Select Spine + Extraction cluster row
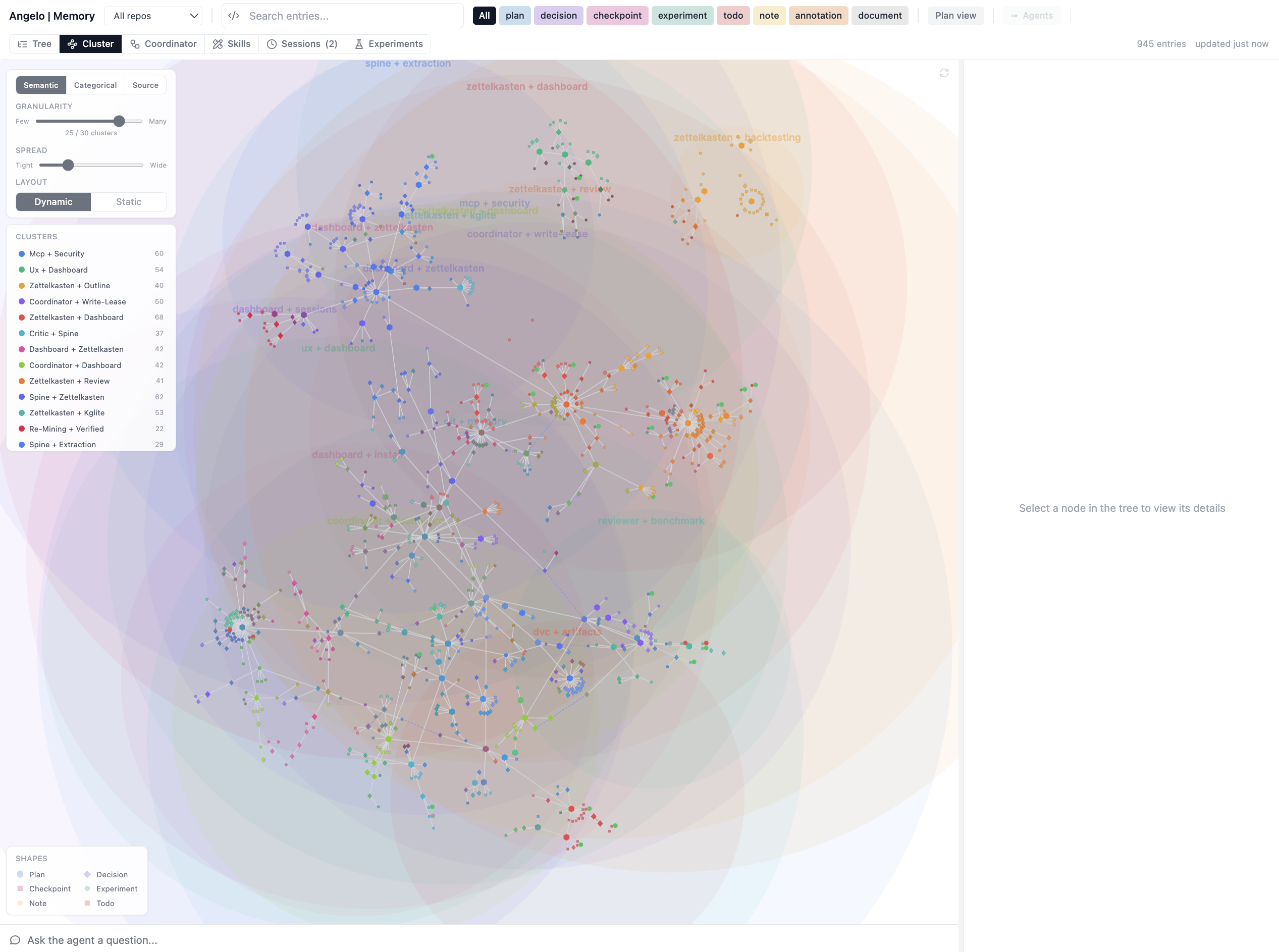This screenshot has height=952, width=1279. tap(91, 444)
